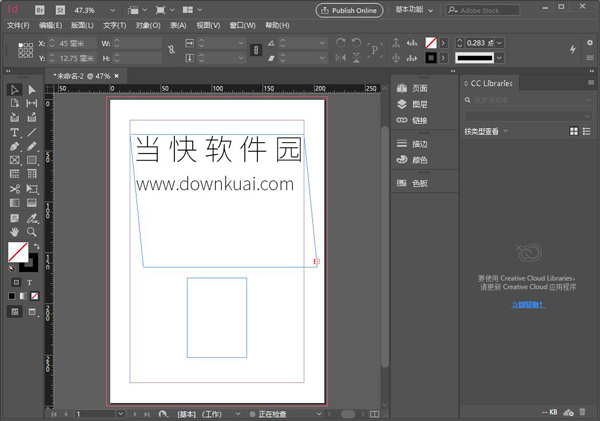Select the Direct Selection tool
The height and width of the screenshot is (421, 600).
32,90
